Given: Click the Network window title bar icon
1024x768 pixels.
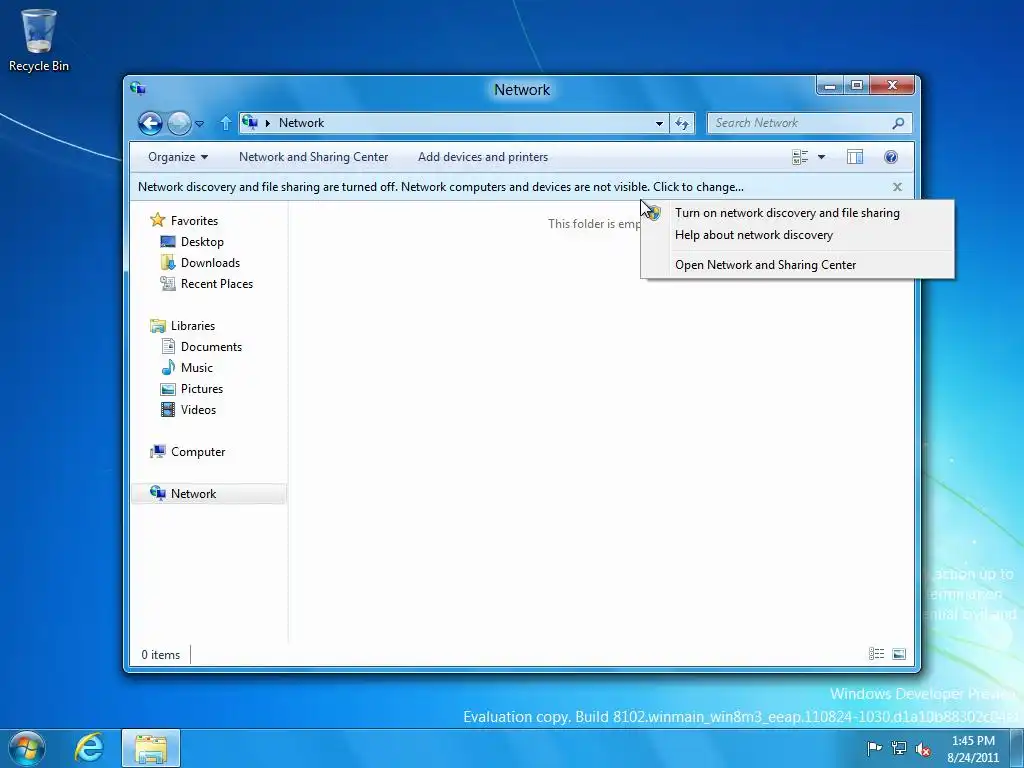Looking at the screenshot, I should pos(138,88).
